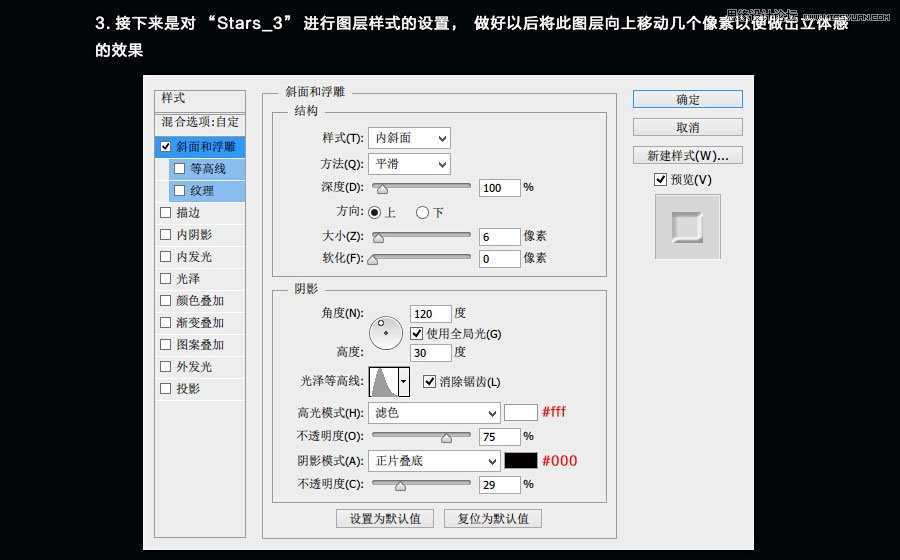Open 阴影模式(A) dropdown showing 正片叠底
The image size is (900, 560).
click(434, 461)
